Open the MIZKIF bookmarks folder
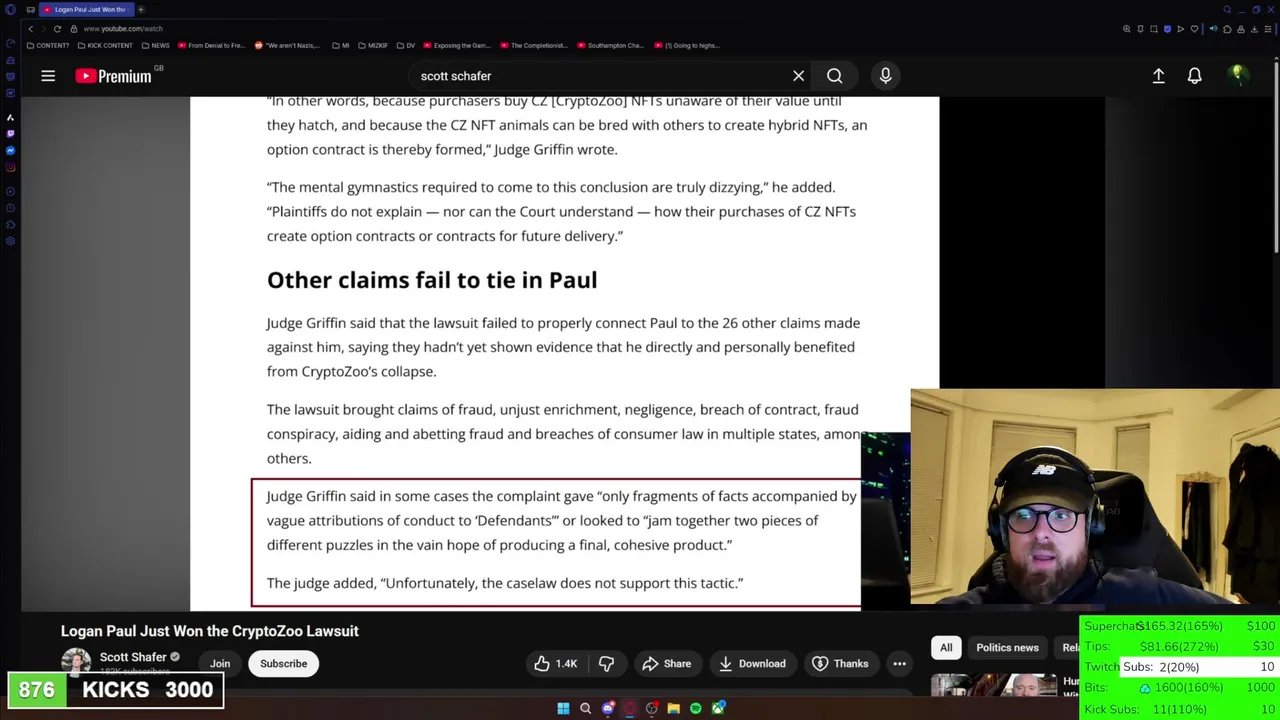 click(373, 45)
